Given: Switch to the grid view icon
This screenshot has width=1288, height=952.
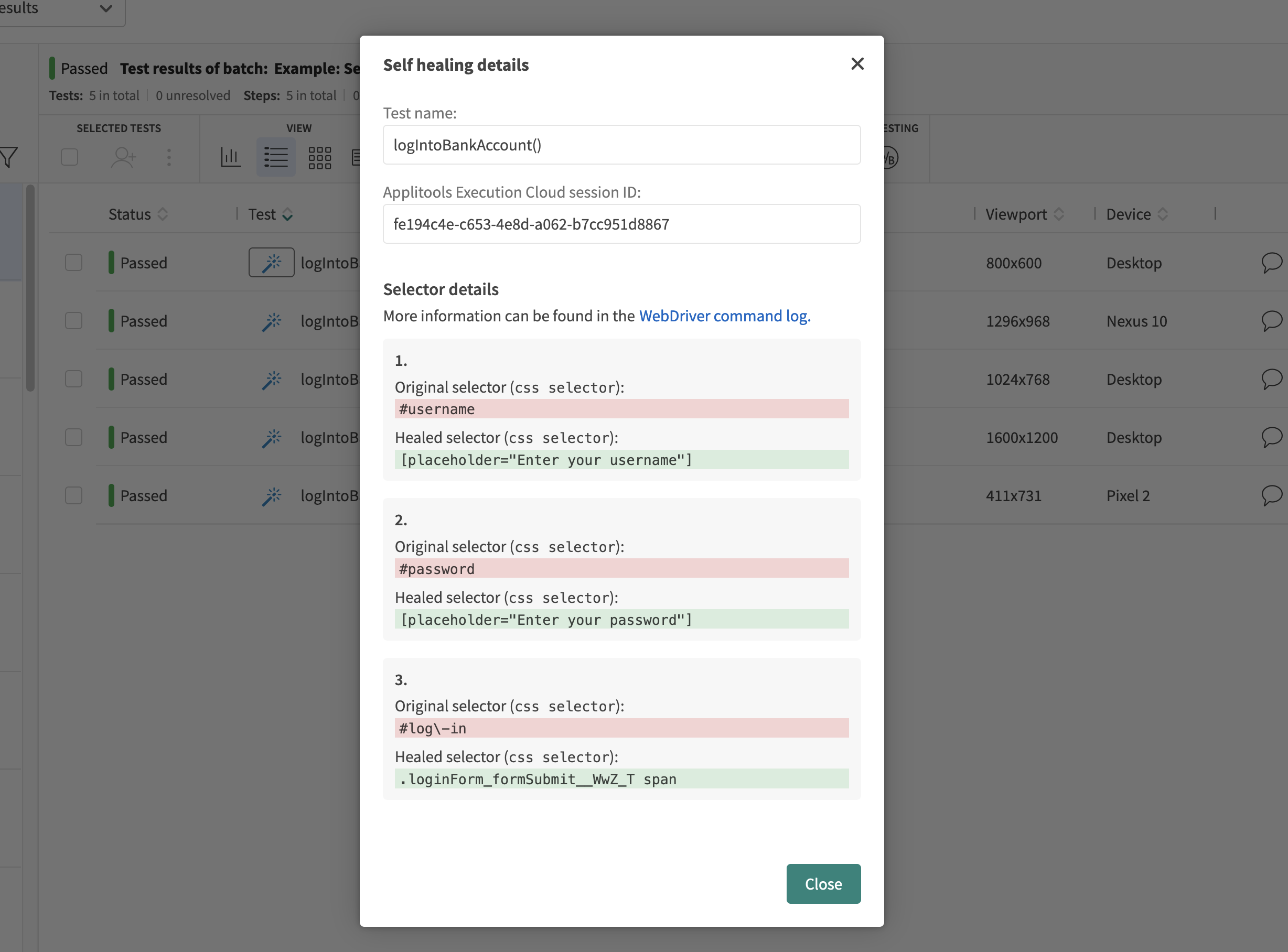Looking at the screenshot, I should (319, 157).
